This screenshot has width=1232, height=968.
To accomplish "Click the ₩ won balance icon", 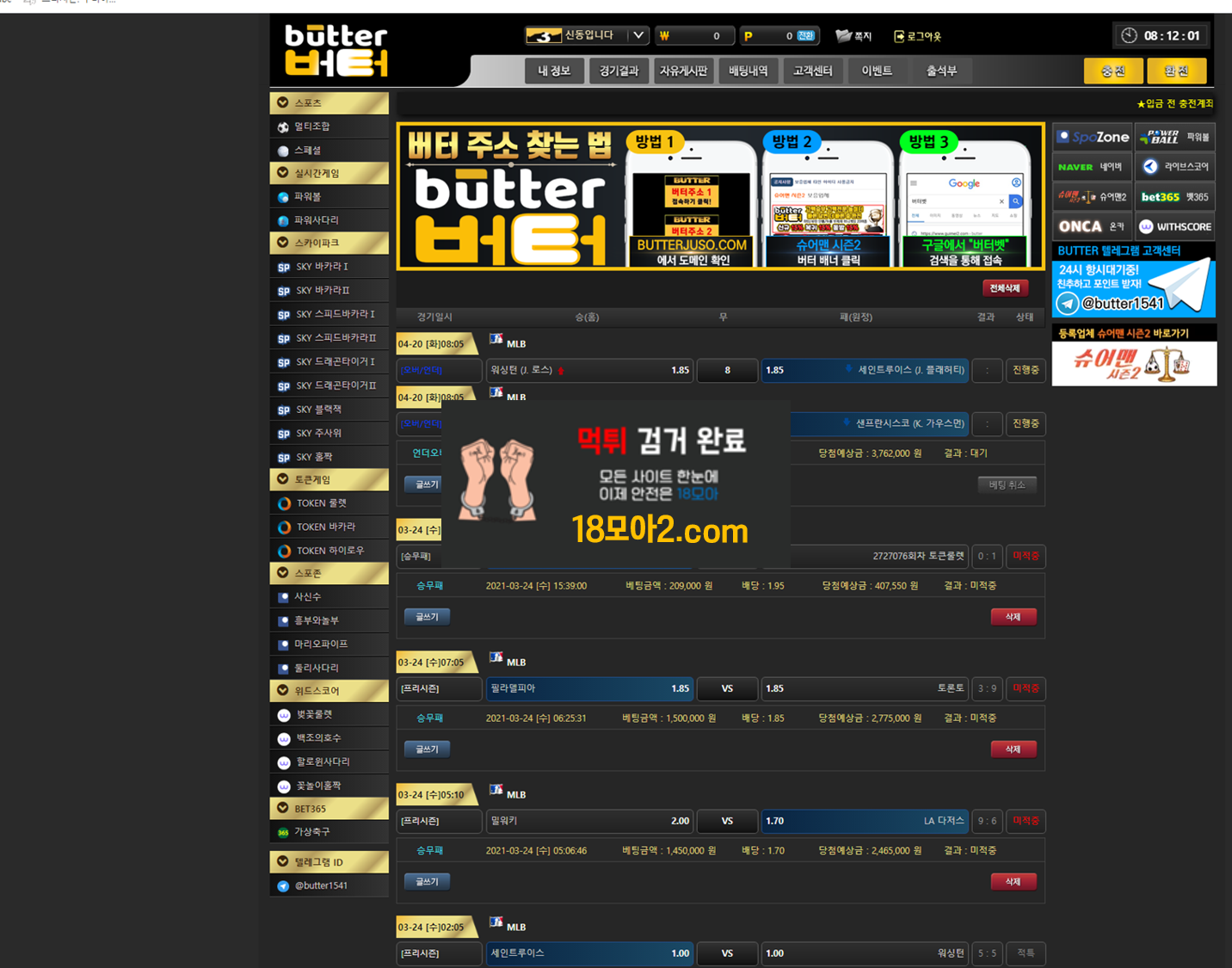I will tap(664, 36).
